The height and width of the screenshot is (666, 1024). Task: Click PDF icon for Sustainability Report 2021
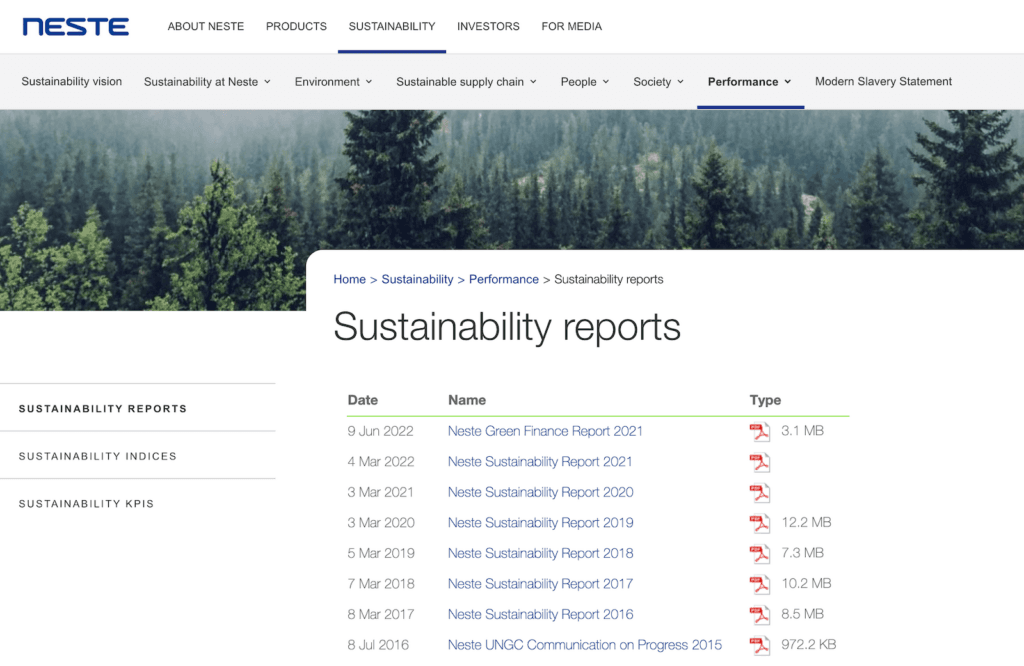(x=760, y=462)
